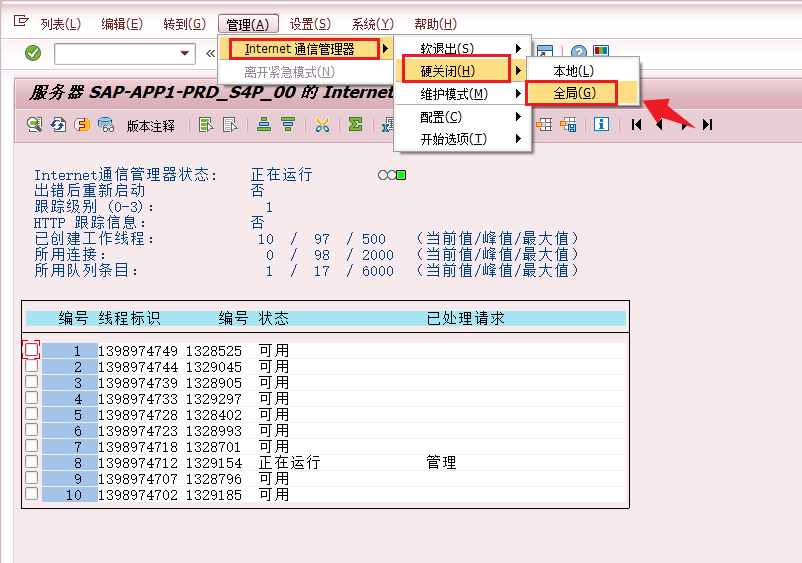The image size is (802, 563).
Task: Click the 已处理请求 column header
Action: click(x=465, y=318)
